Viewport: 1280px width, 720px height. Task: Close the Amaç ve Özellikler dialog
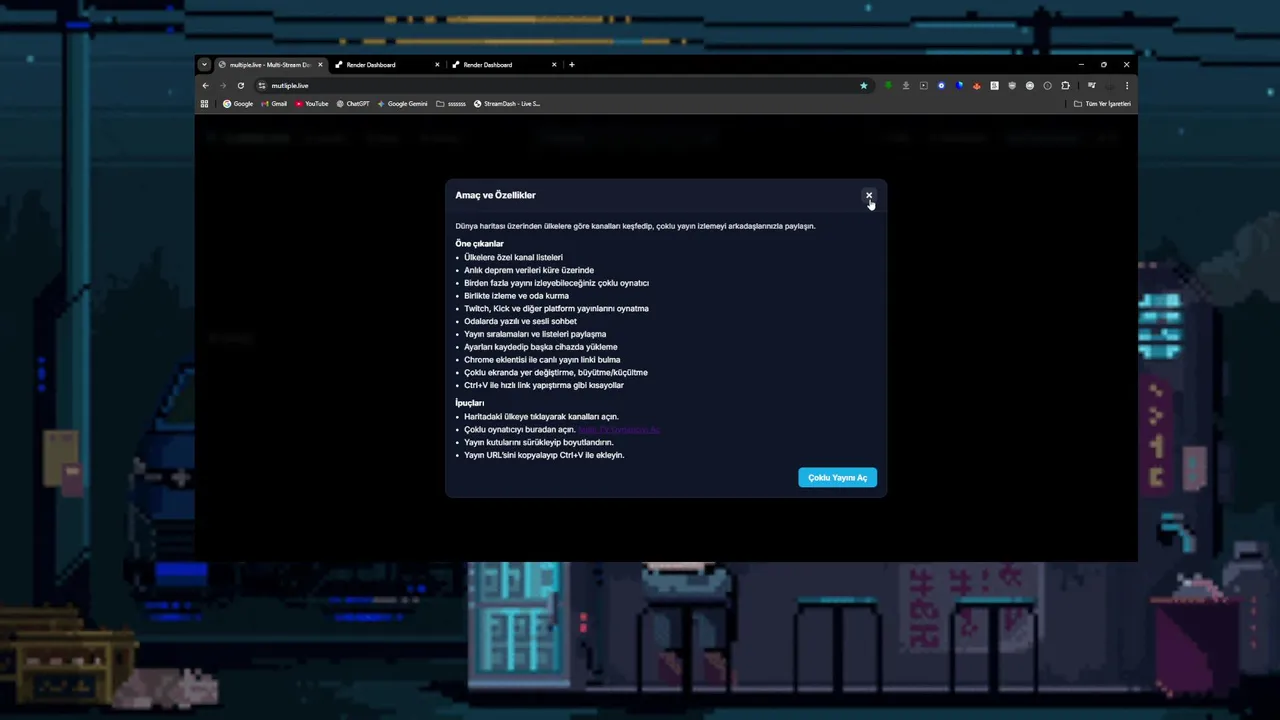click(x=868, y=195)
